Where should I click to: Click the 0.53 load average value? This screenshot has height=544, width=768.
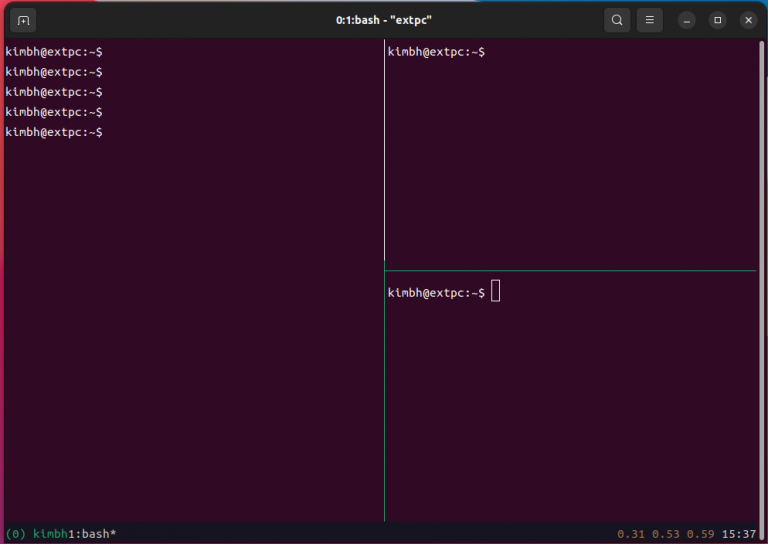(x=665, y=534)
